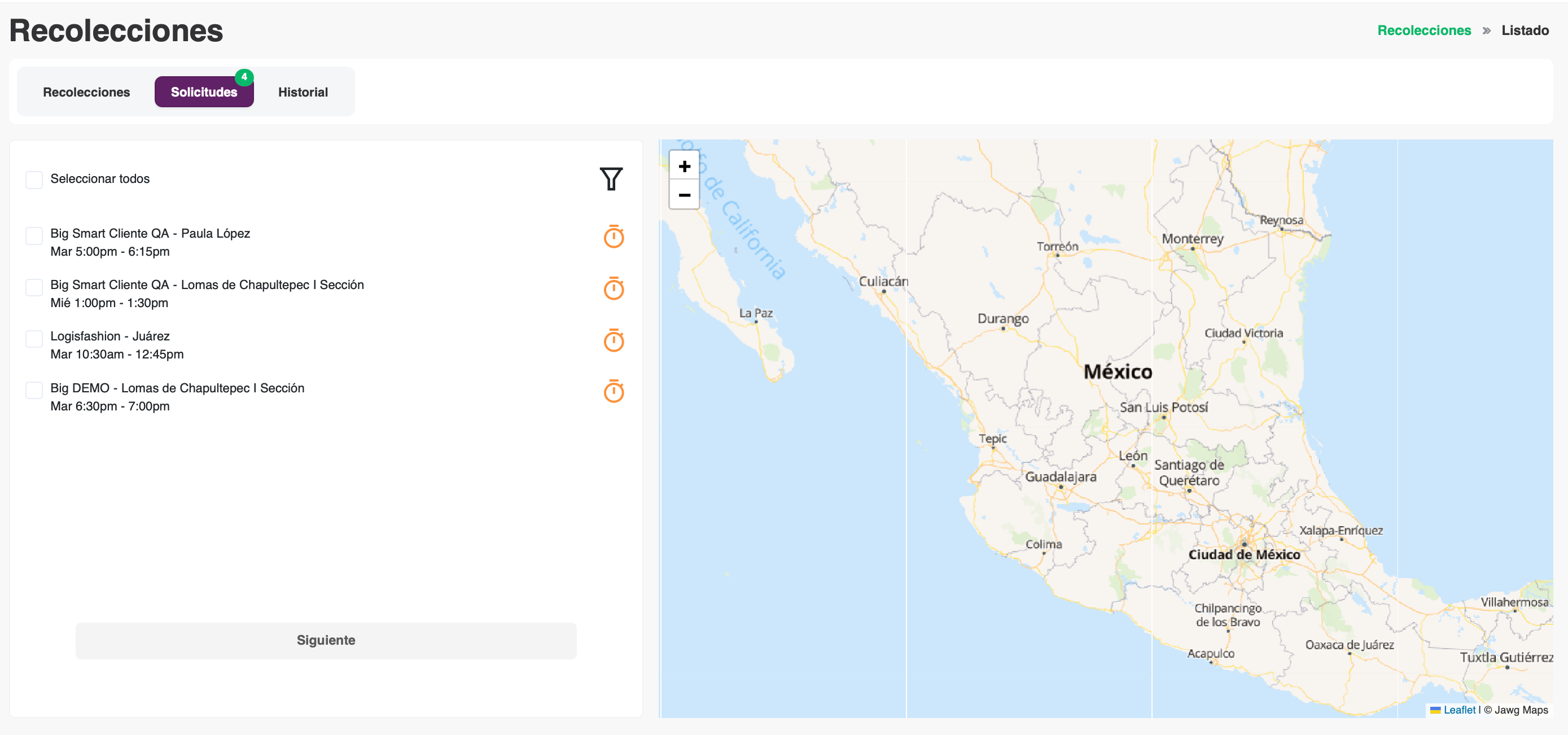Screen dimensions: 1568x735
Task: Click the green 4 notification badge
Action: [x=244, y=77]
